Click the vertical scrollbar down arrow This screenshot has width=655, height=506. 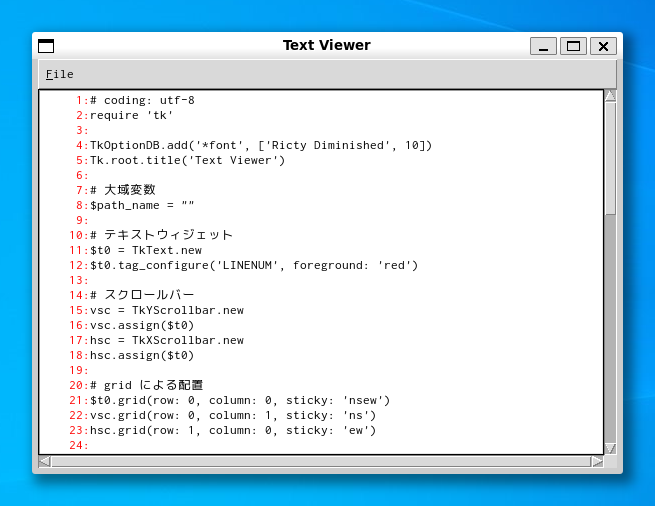tap(610, 448)
